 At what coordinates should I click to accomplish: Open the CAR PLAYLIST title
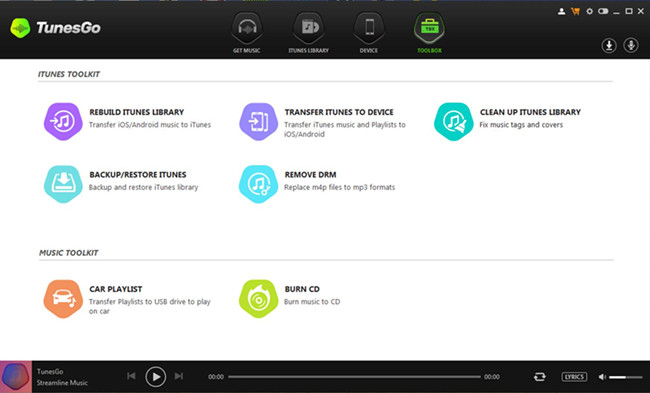point(116,289)
